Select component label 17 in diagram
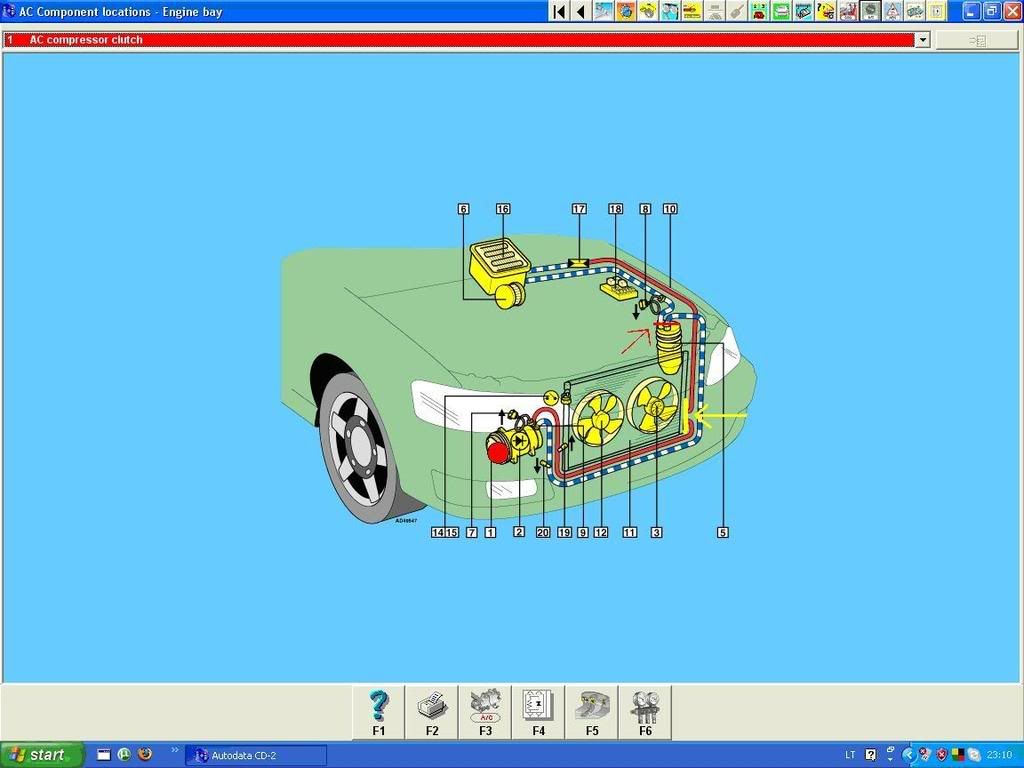The width and height of the screenshot is (1024, 768). 579,209
